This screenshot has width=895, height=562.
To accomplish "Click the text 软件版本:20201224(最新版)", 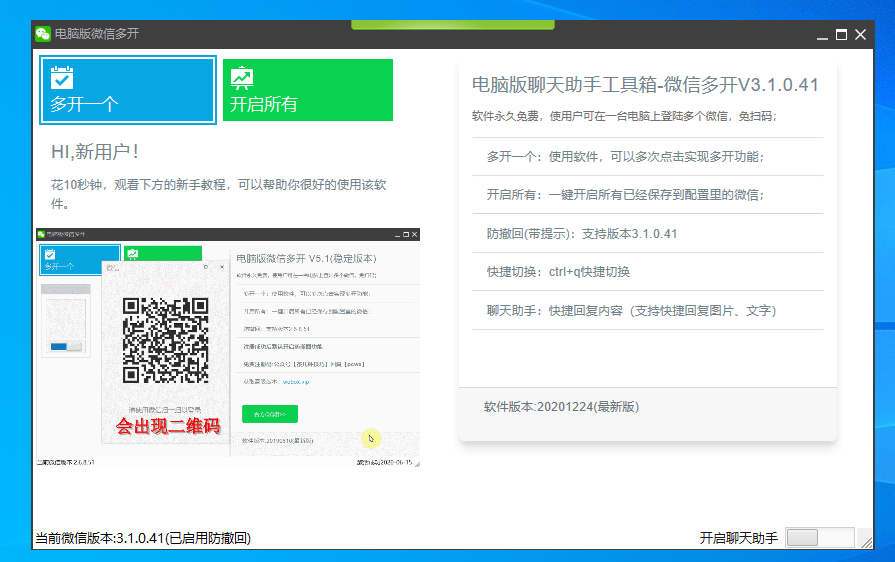I will coord(561,407).
